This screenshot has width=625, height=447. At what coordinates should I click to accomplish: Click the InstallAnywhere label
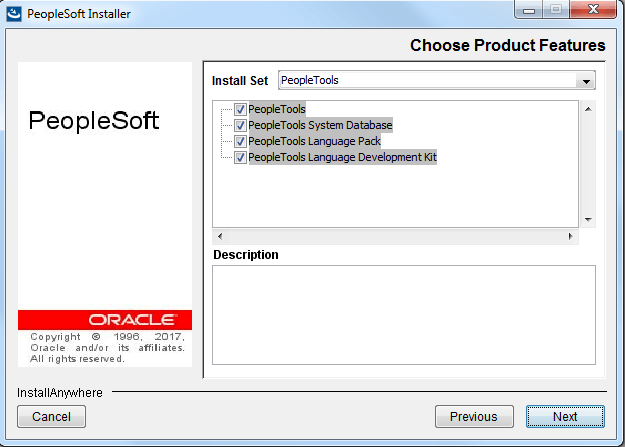60,393
